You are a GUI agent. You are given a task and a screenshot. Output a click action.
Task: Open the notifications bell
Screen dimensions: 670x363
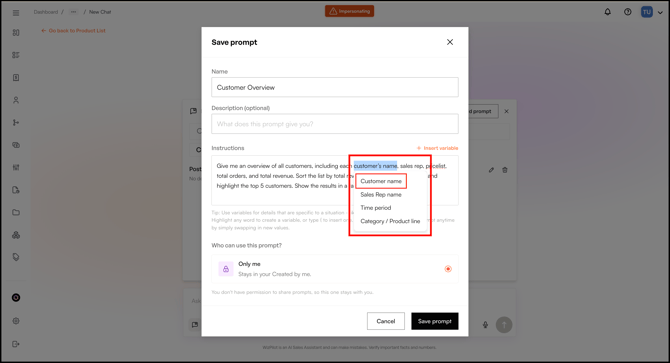[x=607, y=12]
